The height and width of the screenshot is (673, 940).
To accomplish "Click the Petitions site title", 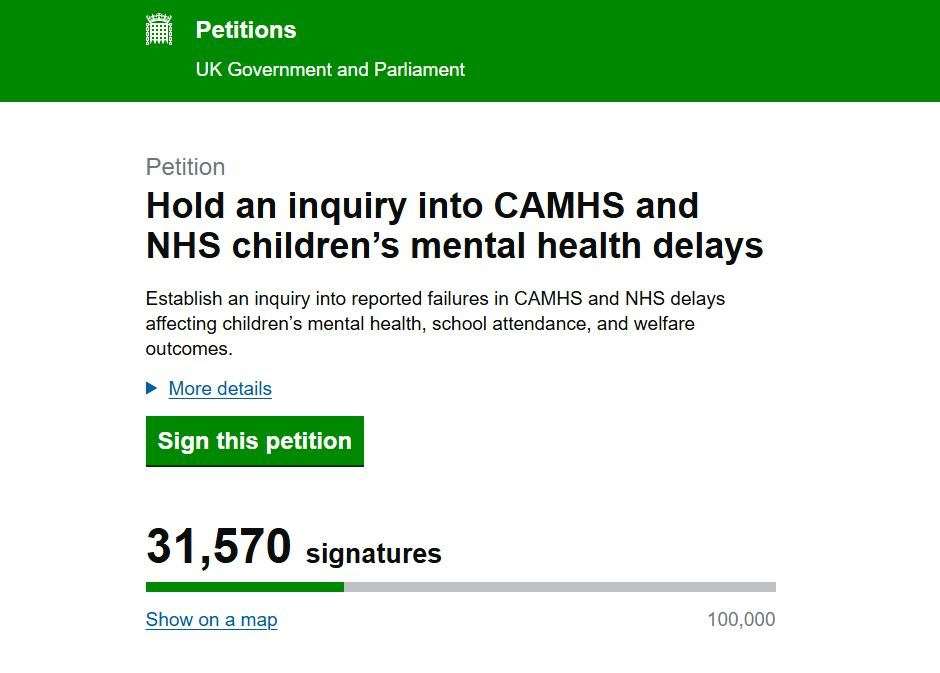I will [x=245, y=29].
